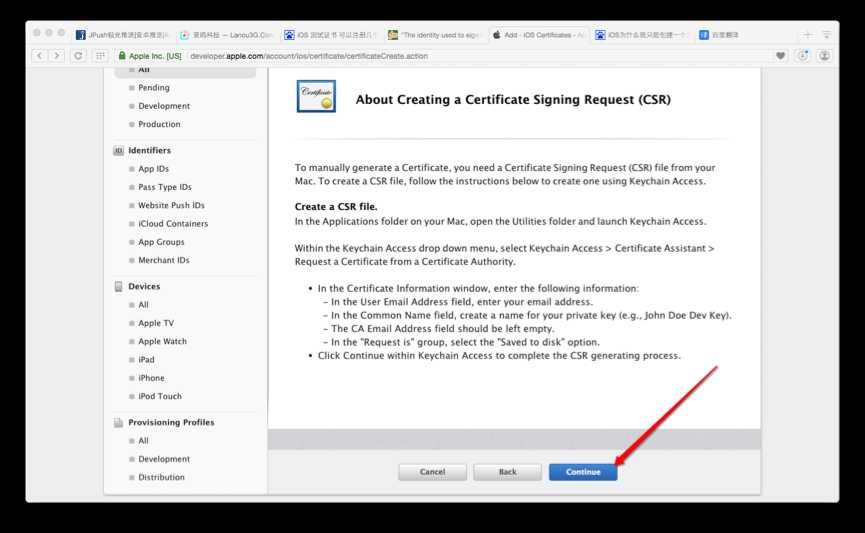Click the Provisioning Profiles section header
Screen dimensions: 865x533
click(x=171, y=422)
